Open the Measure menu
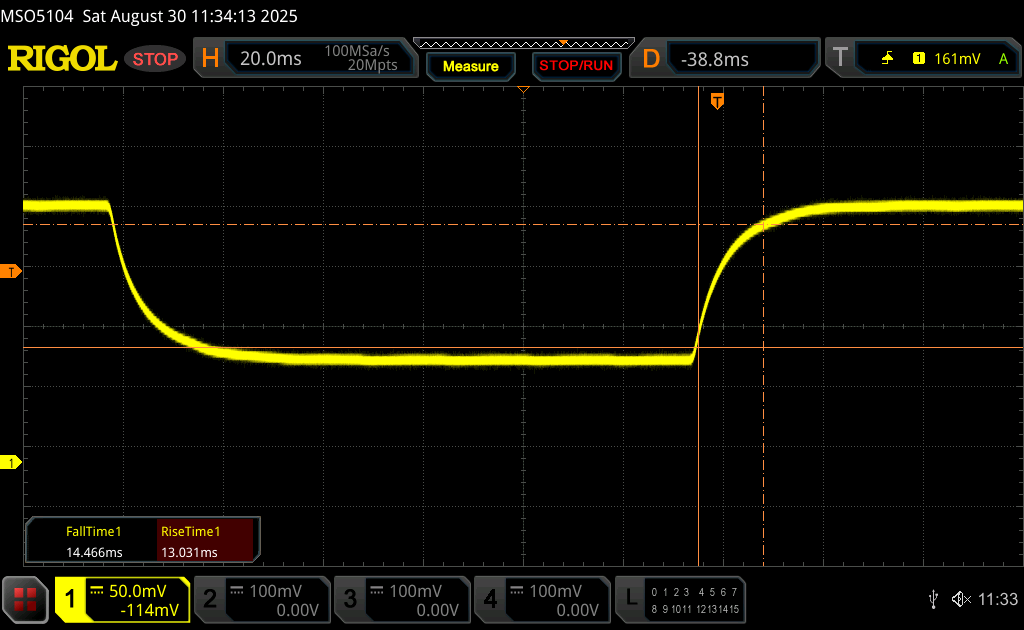The width and height of the screenshot is (1024, 630). coord(471,66)
